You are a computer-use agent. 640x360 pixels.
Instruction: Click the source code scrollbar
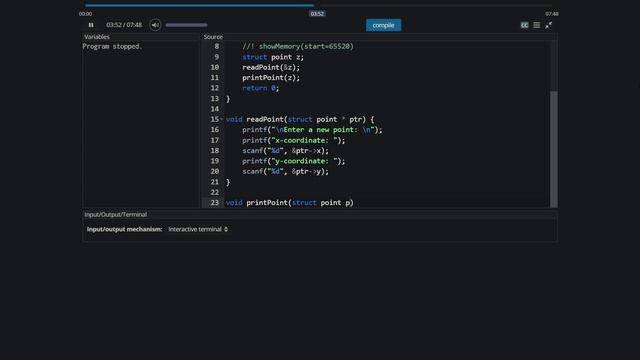(x=554, y=149)
